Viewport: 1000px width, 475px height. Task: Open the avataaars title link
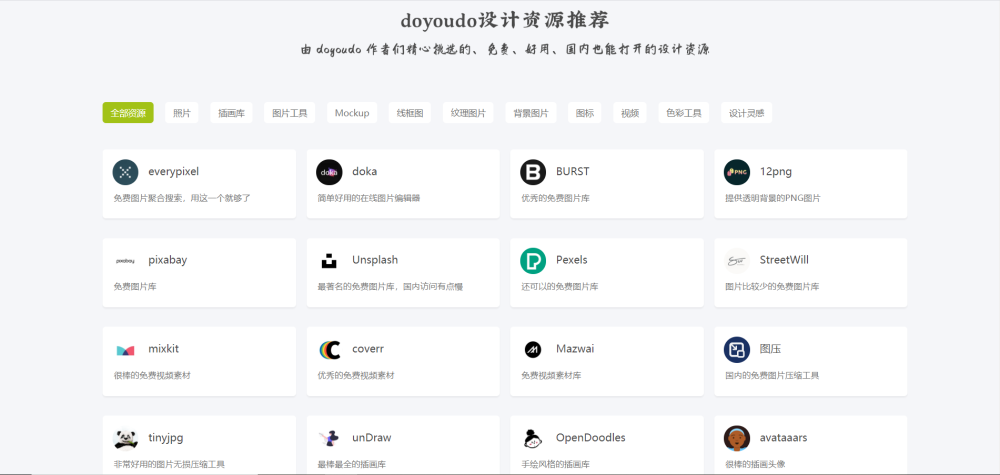[x=784, y=437]
